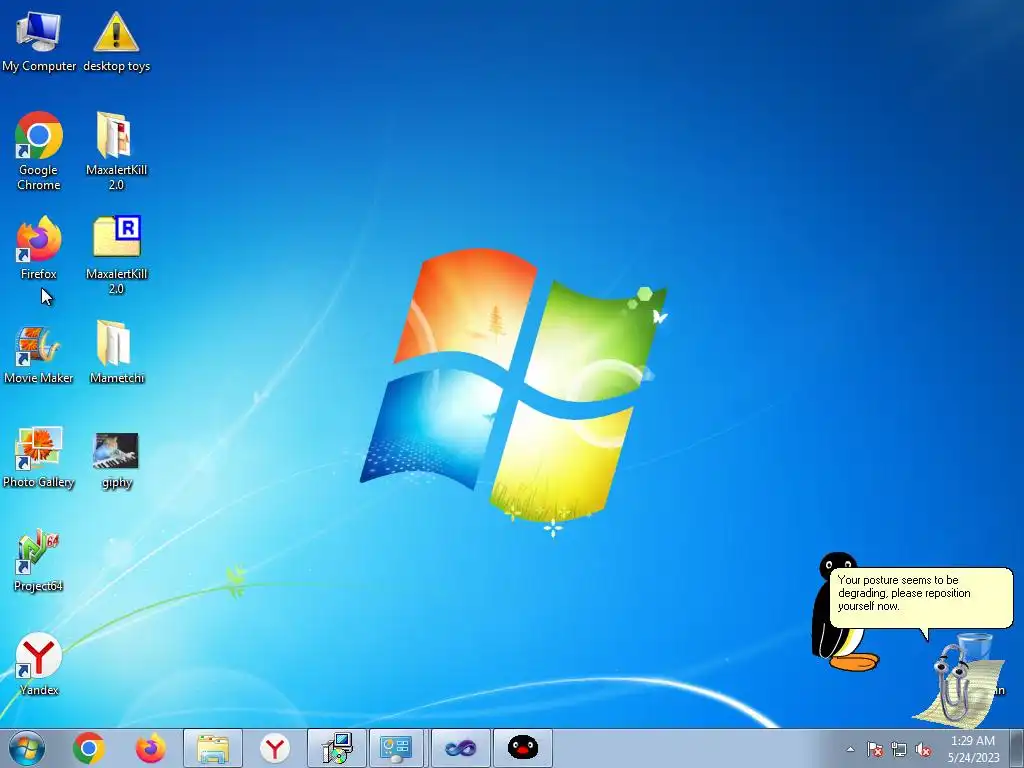Select the Firefox desktop shortcut

[39, 248]
